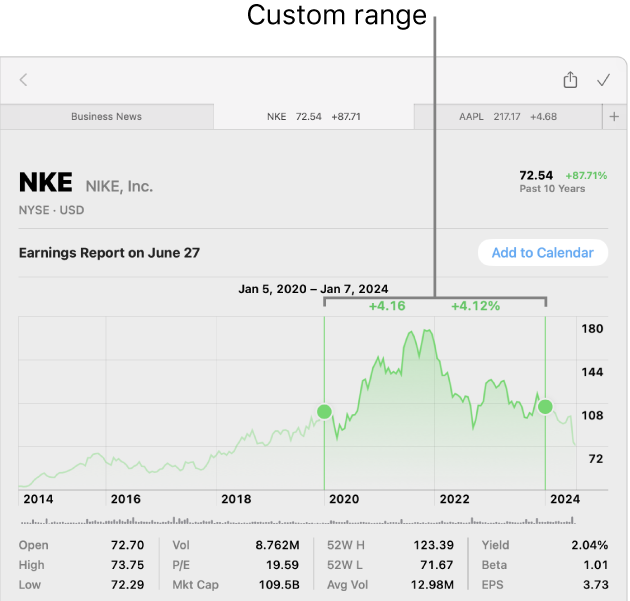Click the Jan 5, 2020 – Jan 7, 2024 range
Viewport: 630px width, 601px height.
tap(313, 289)
